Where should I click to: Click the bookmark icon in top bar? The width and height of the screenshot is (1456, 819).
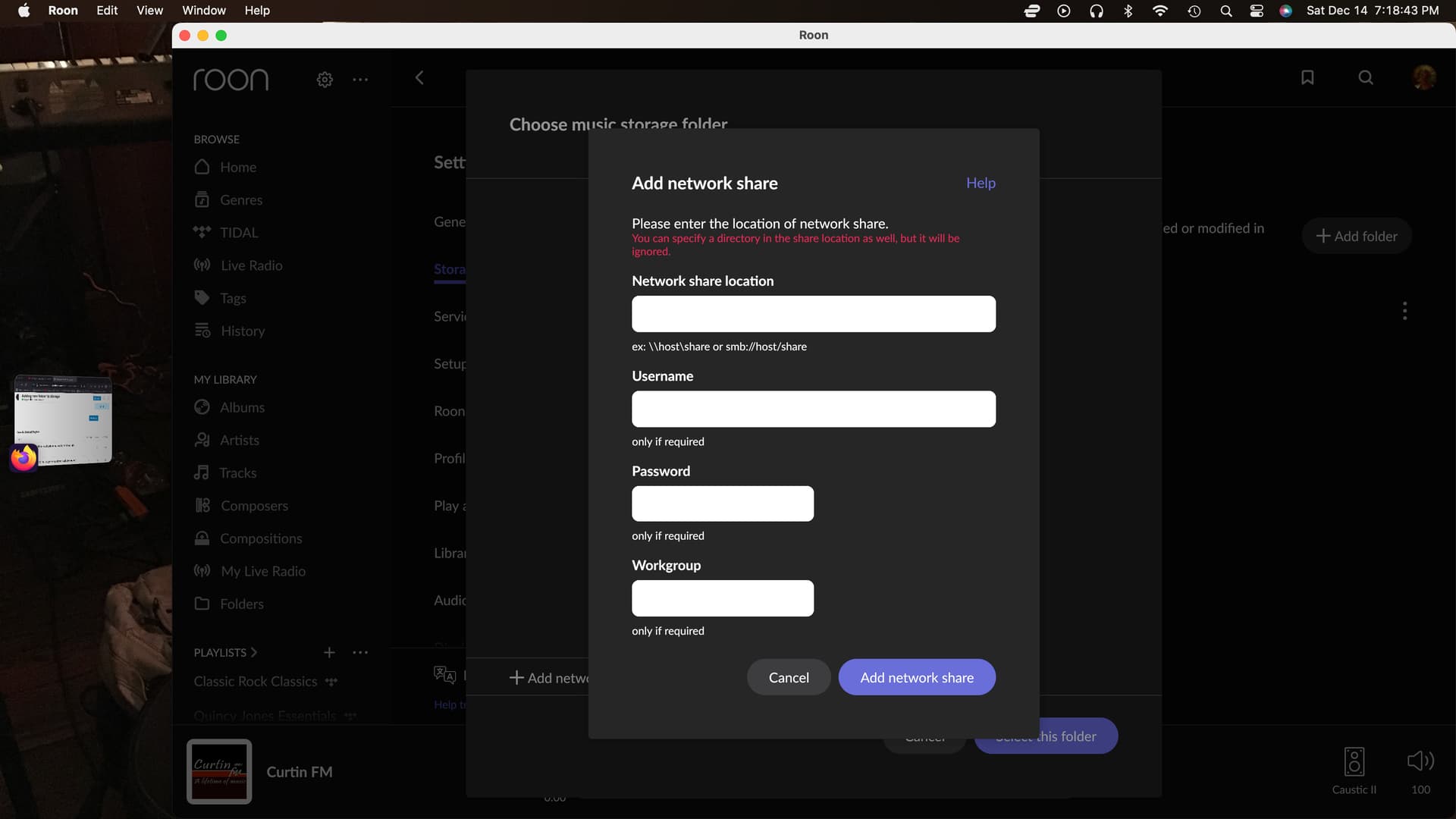tap(1307, 77)
